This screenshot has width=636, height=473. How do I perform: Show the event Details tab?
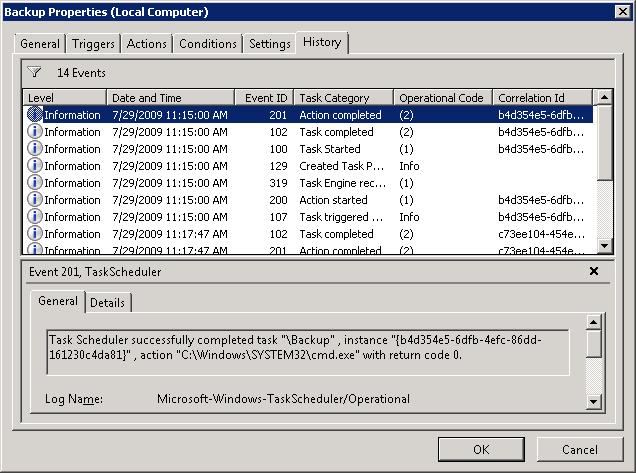pyautogui.click(x=108, y=302)
